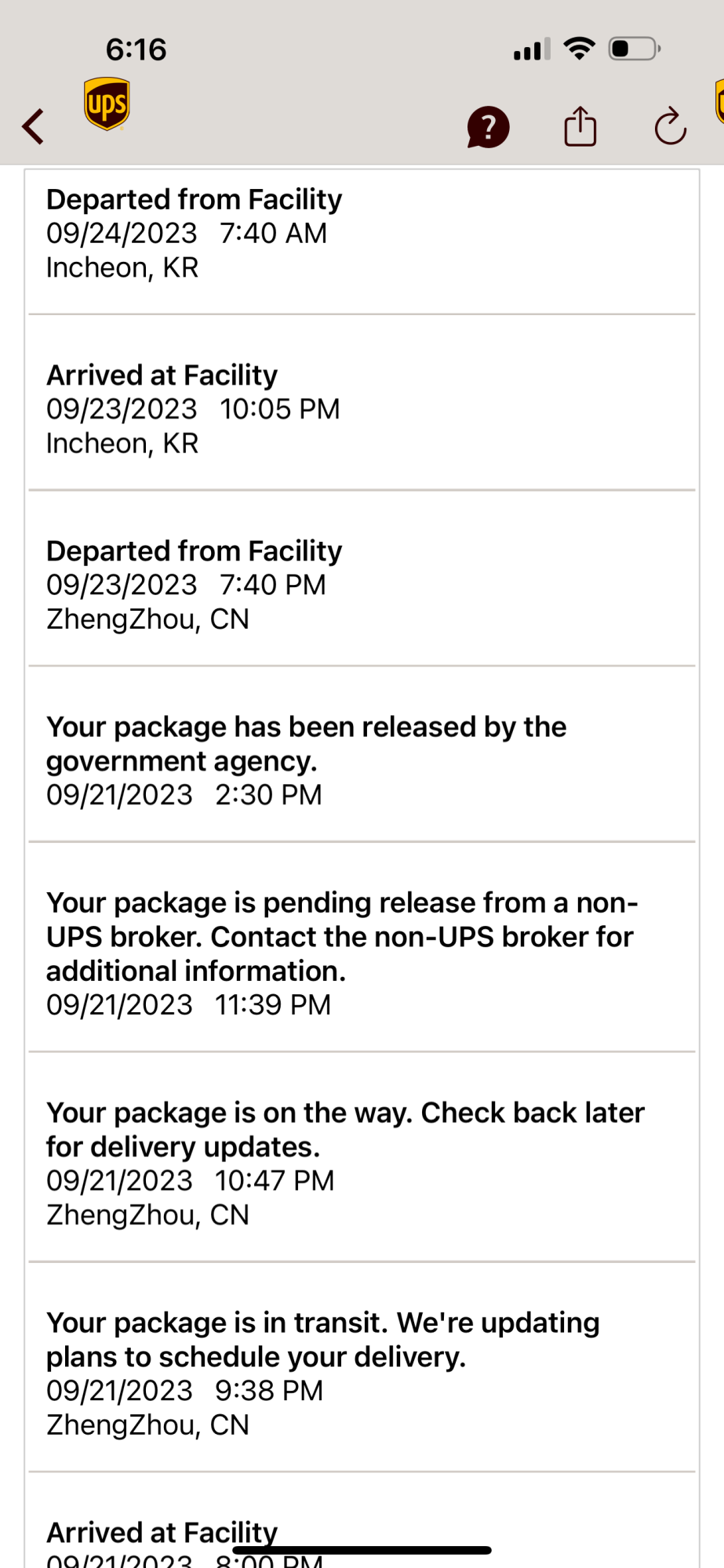The width and height of the screenshot is (724, 1568).
Task: Tap the 6:16 clock in status bar
Action: tap(136, 49)
